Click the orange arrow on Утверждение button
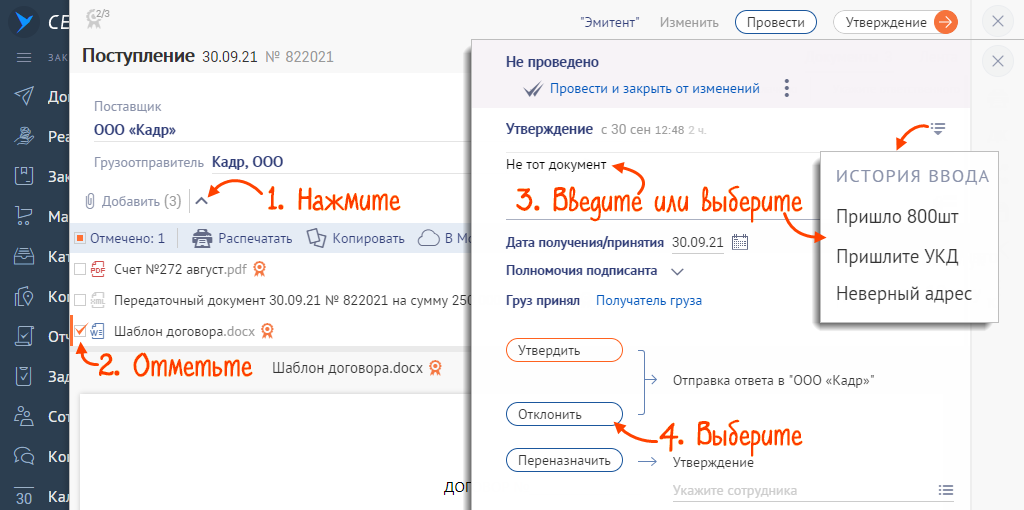Image resolution: width=1024 pixels, height=510 pixels. [945, 22]
